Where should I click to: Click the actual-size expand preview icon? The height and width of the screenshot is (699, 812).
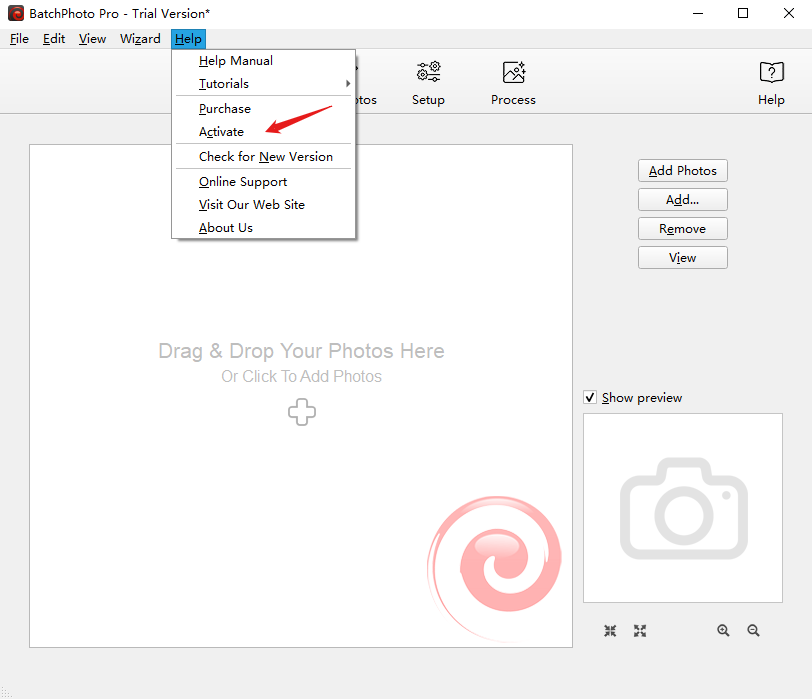640,630
